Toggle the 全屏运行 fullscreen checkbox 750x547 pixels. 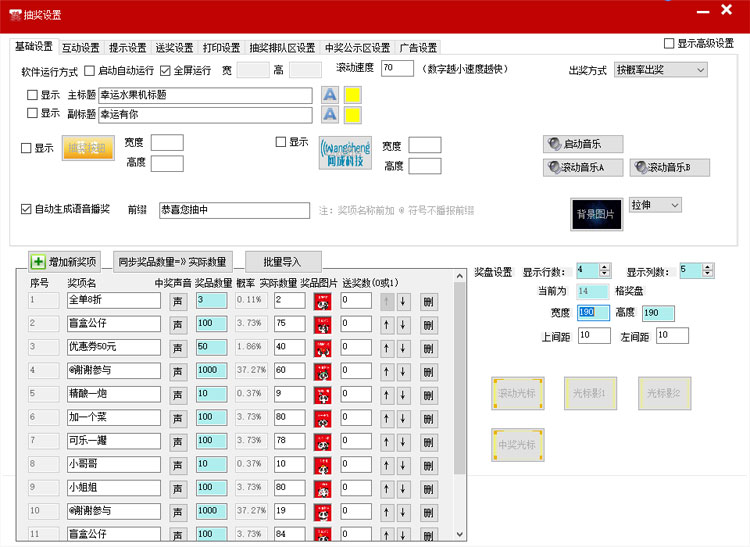(166, 71)
